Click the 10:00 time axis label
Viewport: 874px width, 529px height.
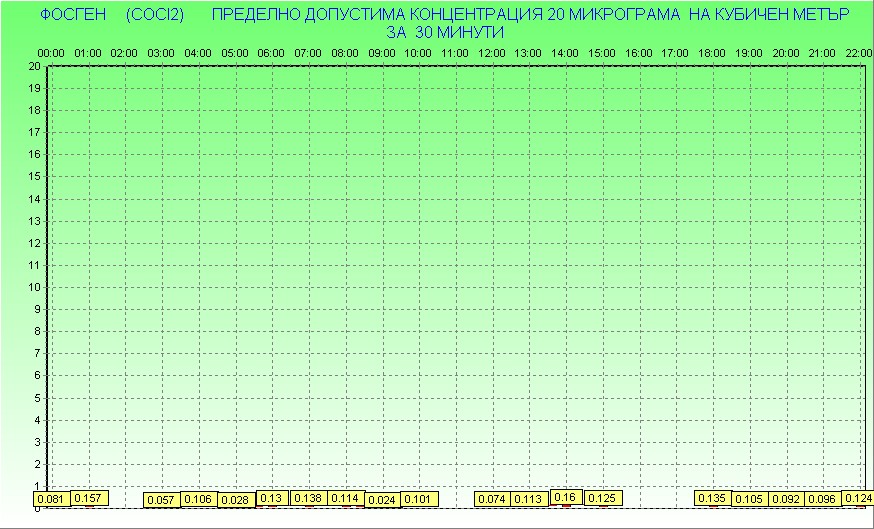pyautogui.click(x=418, y=54)
